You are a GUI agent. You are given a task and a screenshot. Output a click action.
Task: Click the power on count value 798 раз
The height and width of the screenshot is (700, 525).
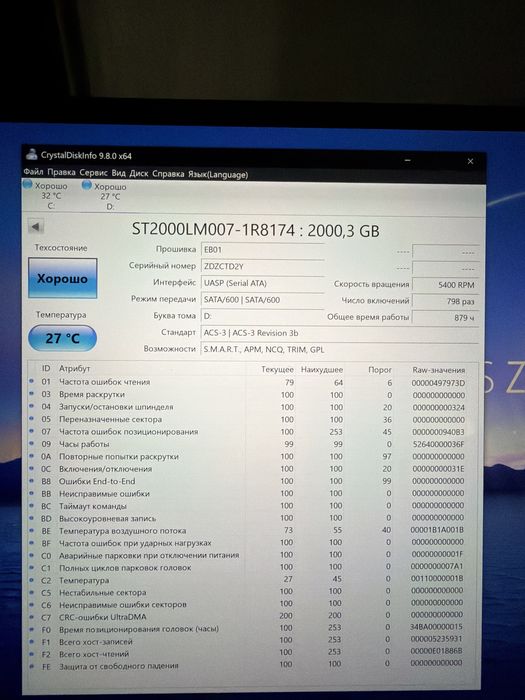pos(445,301)
